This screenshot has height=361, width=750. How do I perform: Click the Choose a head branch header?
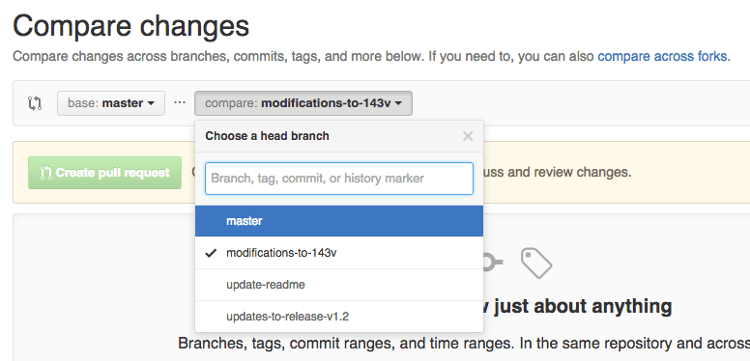point(267,136)
